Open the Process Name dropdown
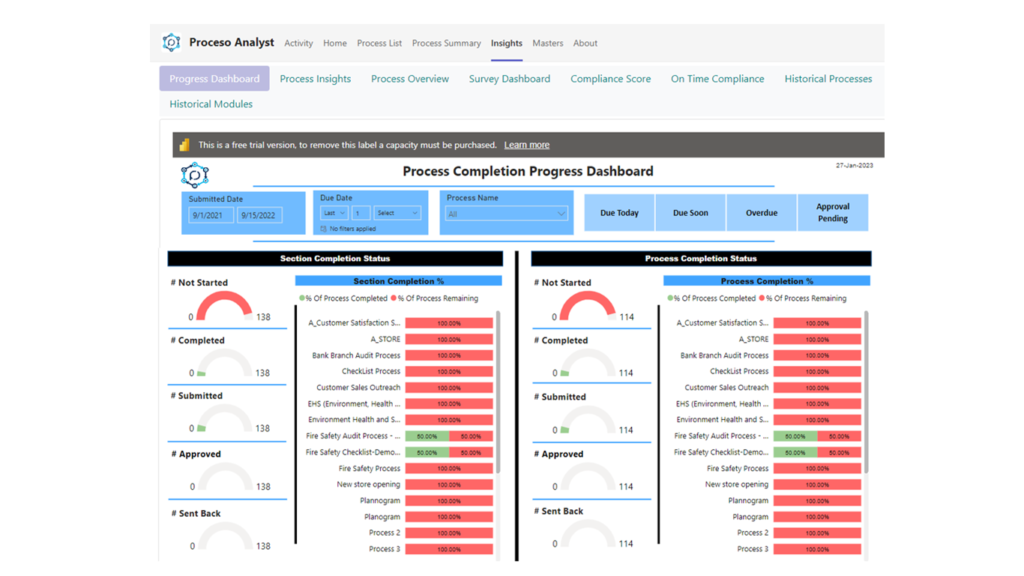The height and width of the screenshot is (576, 1024). tap(506, 214)
